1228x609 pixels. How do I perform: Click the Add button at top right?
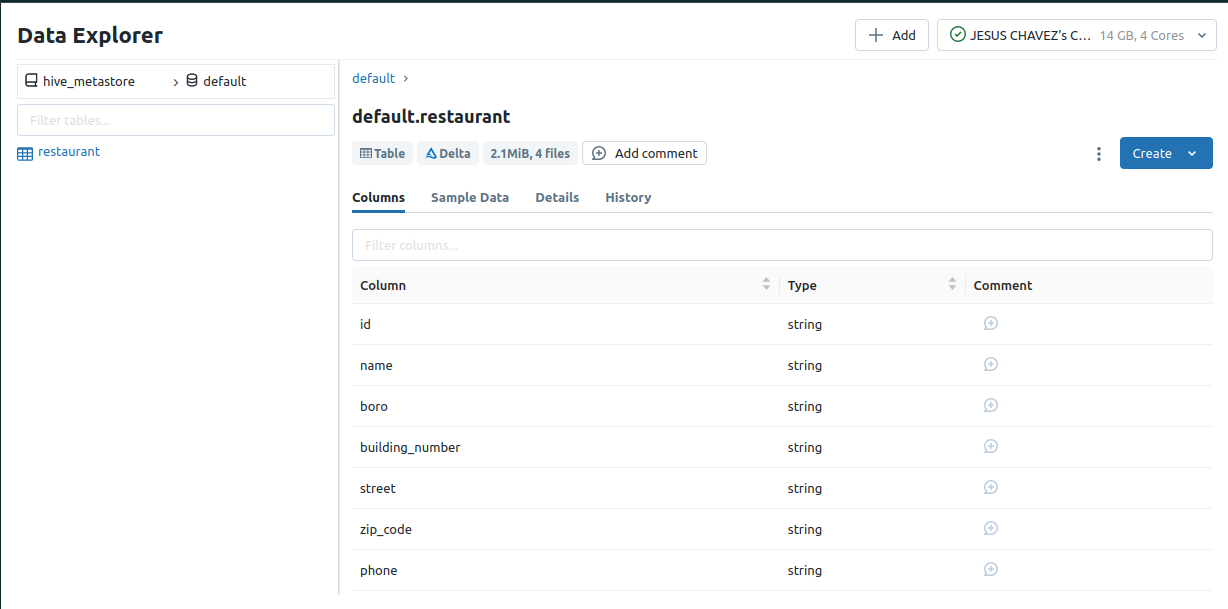[891, 34]
